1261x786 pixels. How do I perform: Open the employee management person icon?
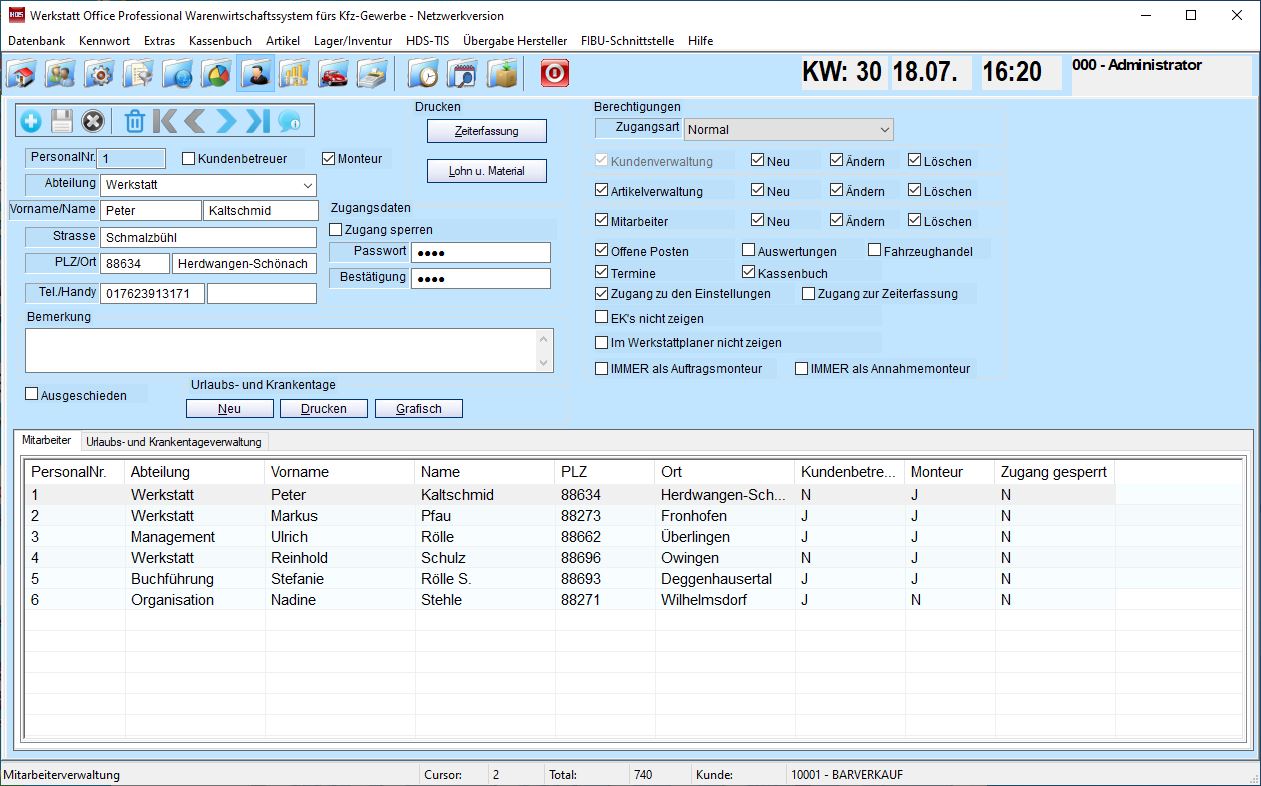point(255,74)
